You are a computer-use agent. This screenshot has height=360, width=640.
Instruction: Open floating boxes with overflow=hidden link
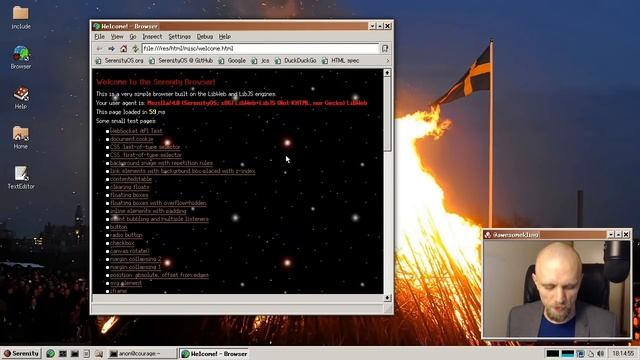pyautogui.click(x=158, y=203)
